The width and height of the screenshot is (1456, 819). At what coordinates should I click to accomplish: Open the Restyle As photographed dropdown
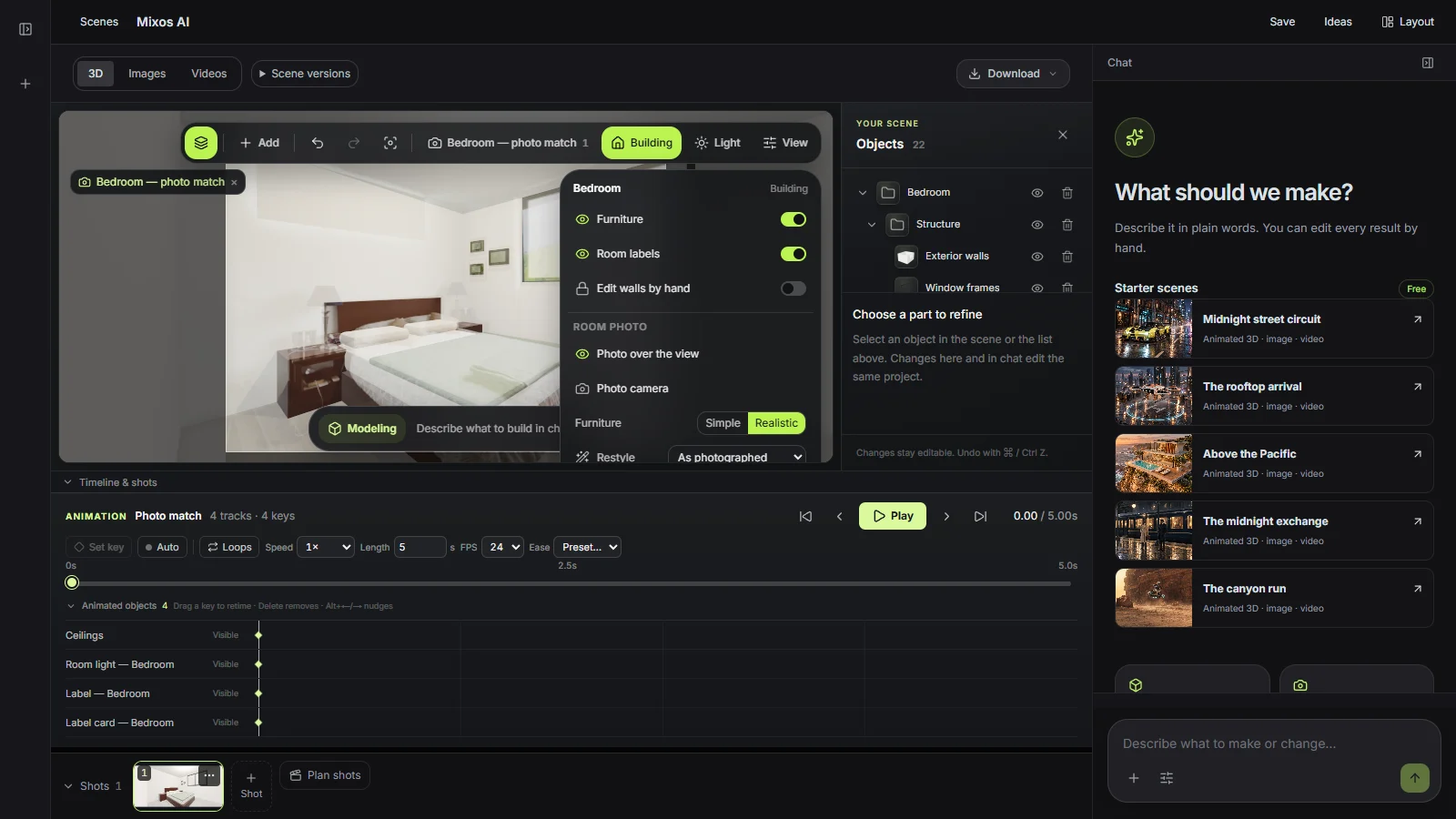pyautogui.click(x=737, y=457)
